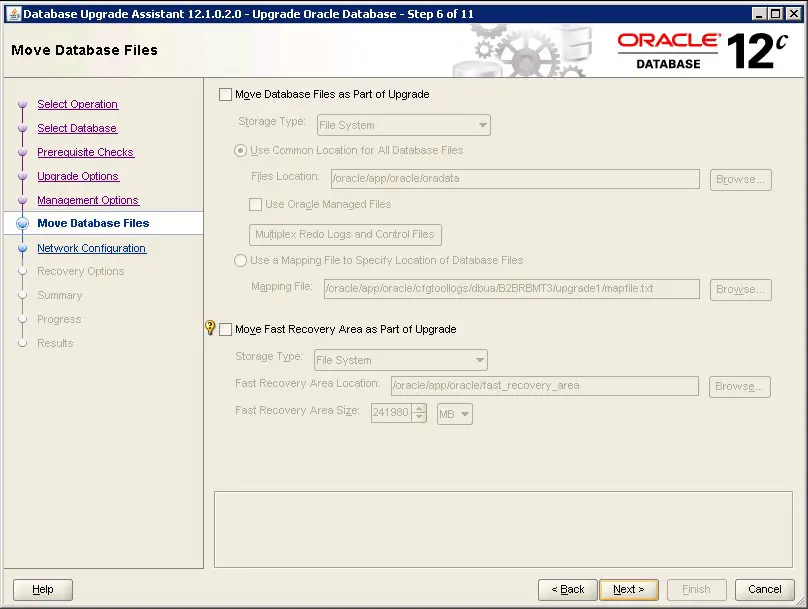Open the MB size unit dropdown
Screen dimensions: 808x609
pyautogui.click(x=454, y=414)
